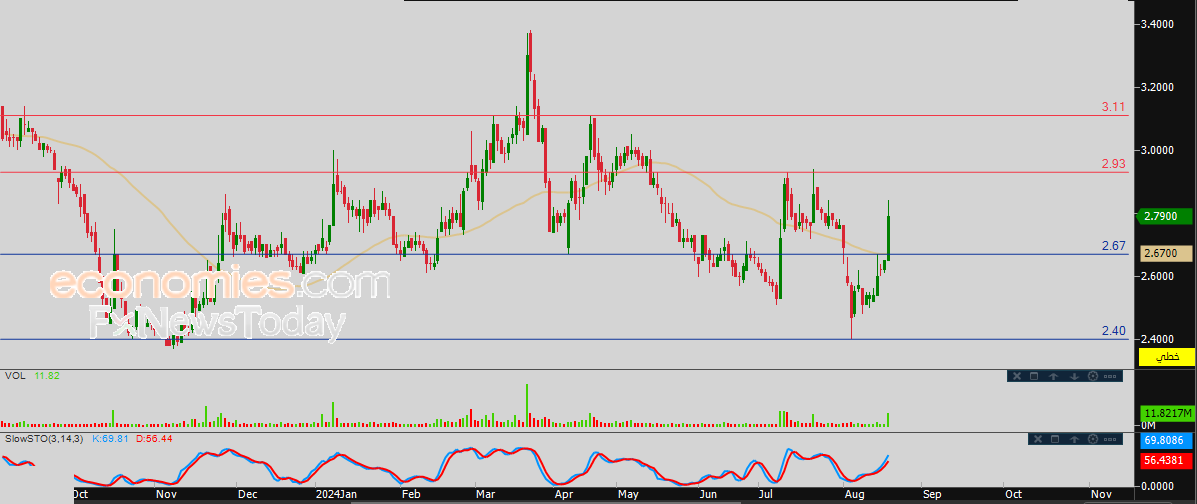
Task: Click the 3.4000 price axis tick
Action: pos(1157,24)
